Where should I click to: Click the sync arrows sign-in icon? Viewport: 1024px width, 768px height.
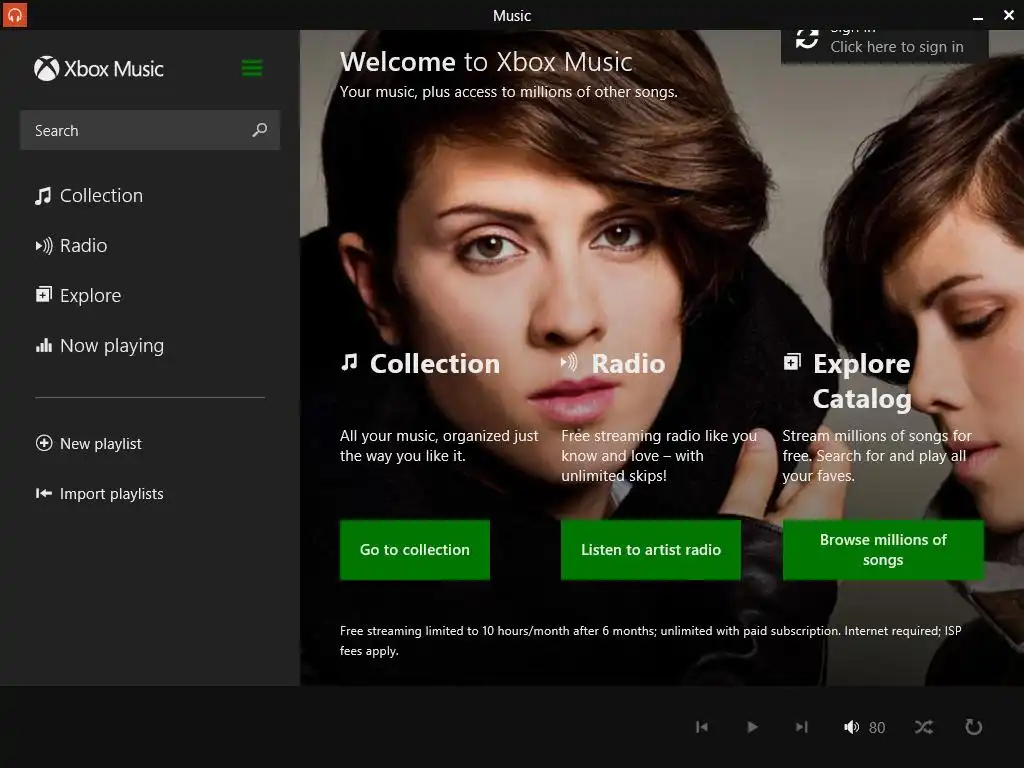tap(807, 39)
